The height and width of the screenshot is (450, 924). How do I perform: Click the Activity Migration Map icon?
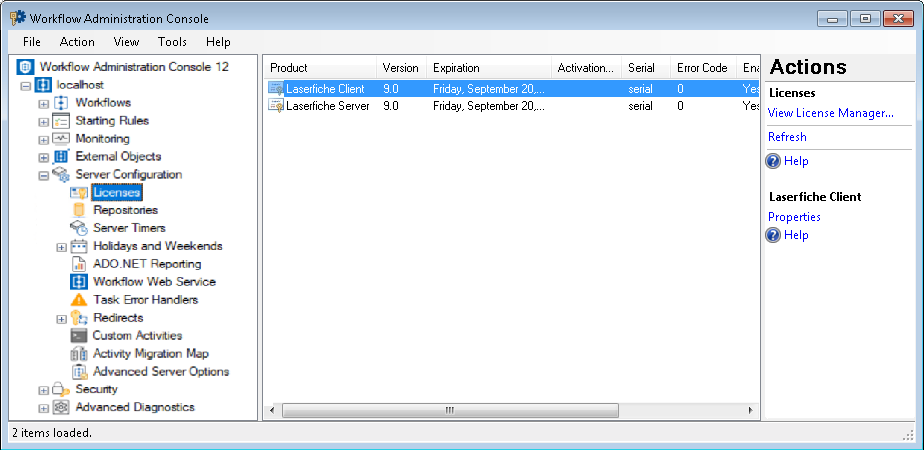tap(79, 354)
